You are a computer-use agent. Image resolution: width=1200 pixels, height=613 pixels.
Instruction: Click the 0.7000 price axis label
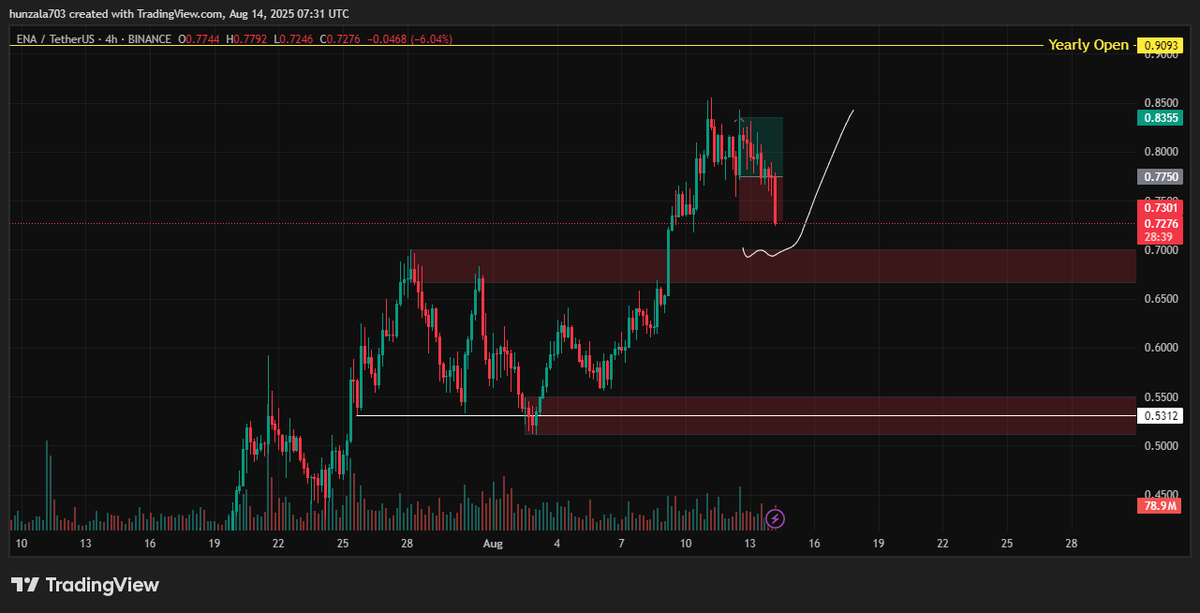pyautogui.click(x=1161, y=250)
